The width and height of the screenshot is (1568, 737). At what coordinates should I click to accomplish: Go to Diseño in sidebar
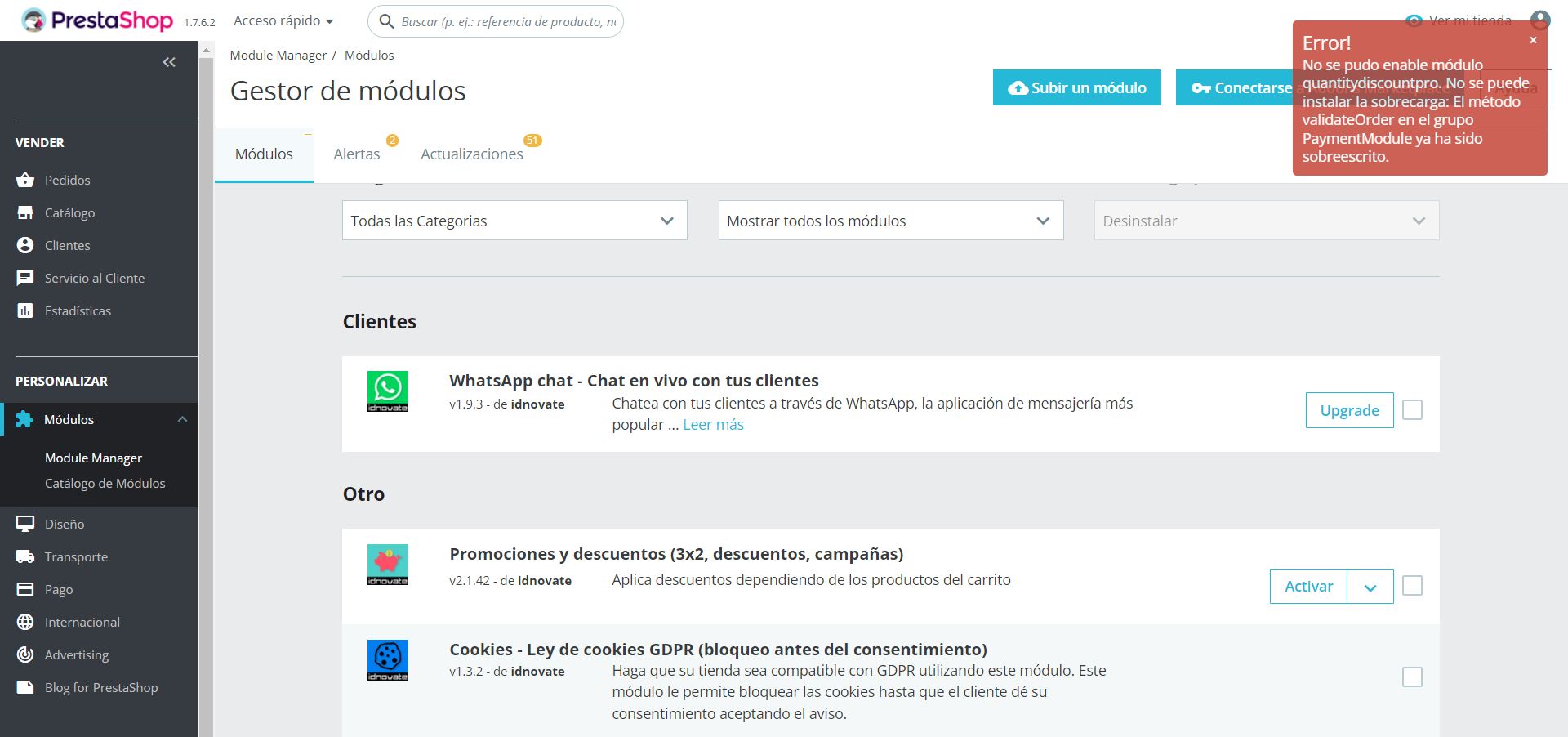(65, 524)
